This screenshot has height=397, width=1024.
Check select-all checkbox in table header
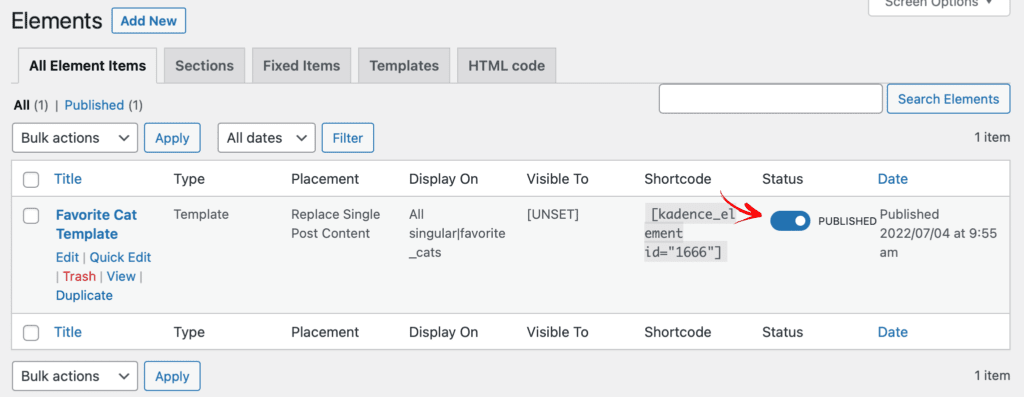click(31, 180)
